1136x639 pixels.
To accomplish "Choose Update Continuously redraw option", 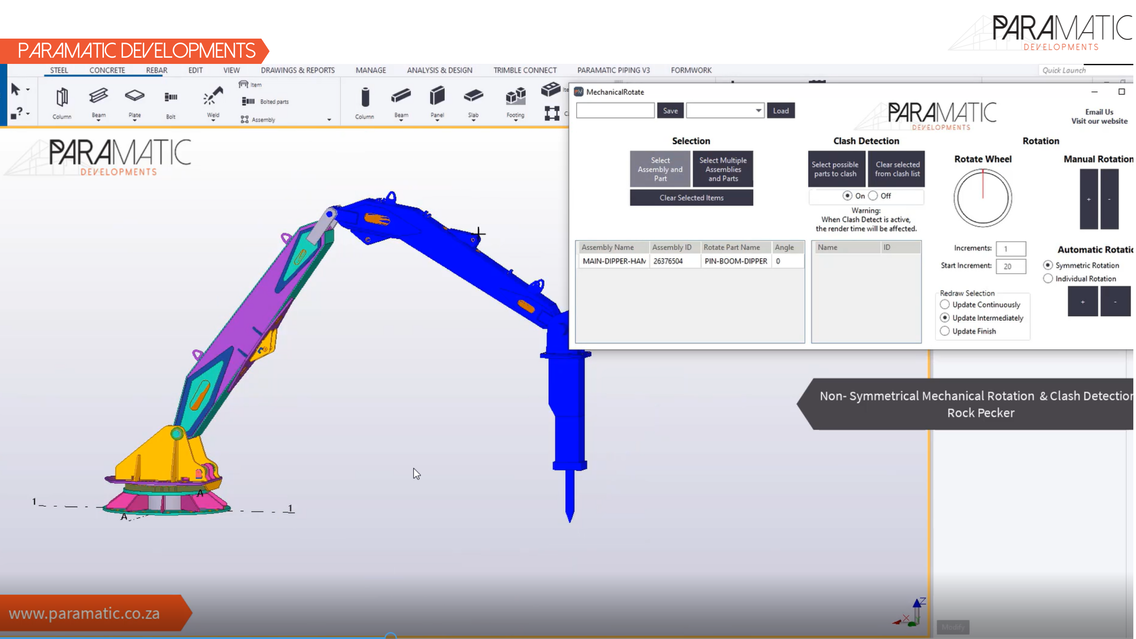I will (945, 305).
